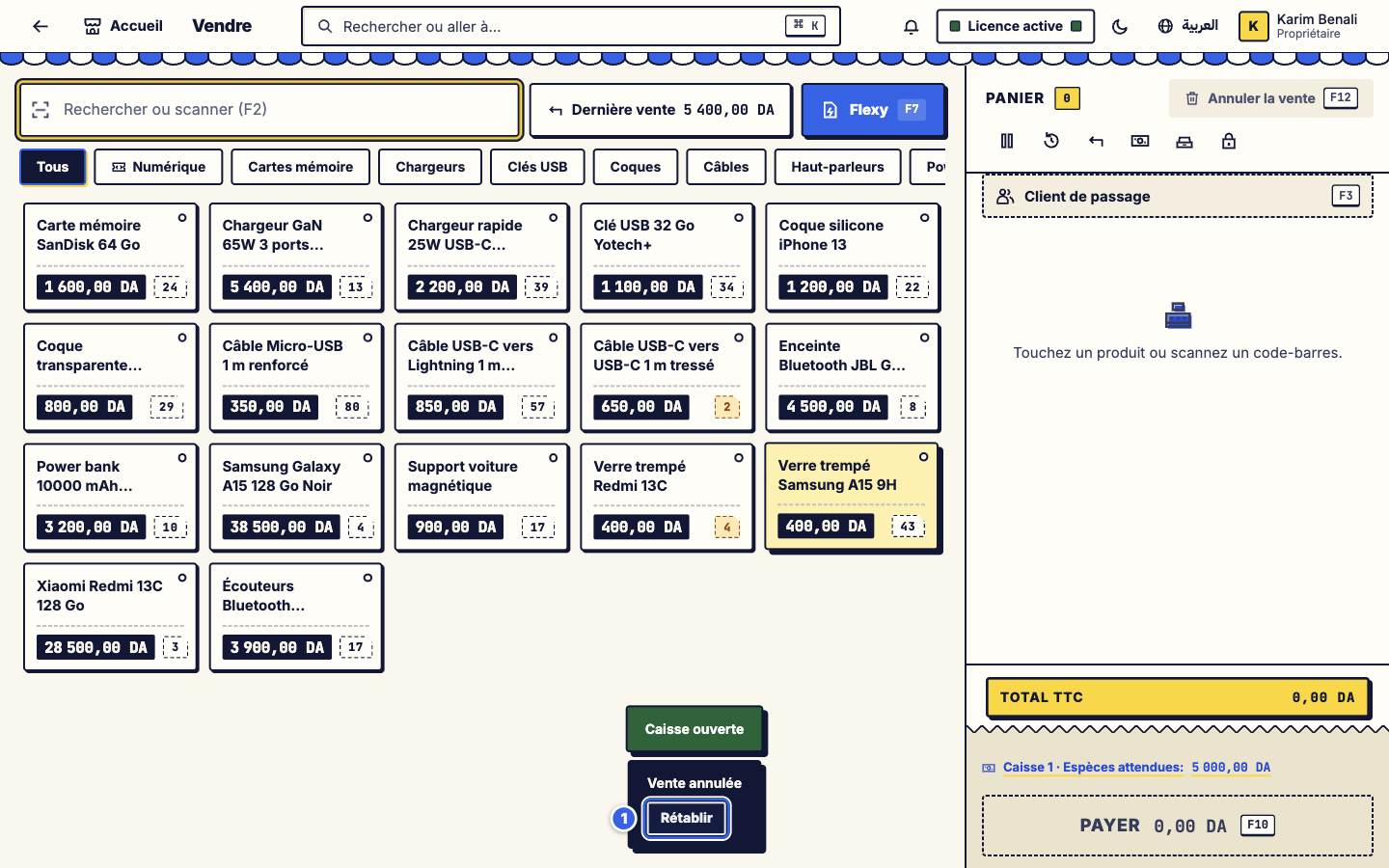Image resolution: width=1389 pixels, height=868 pixels.
Task: Select the Tous category tab
Action: tap(53, 167)
